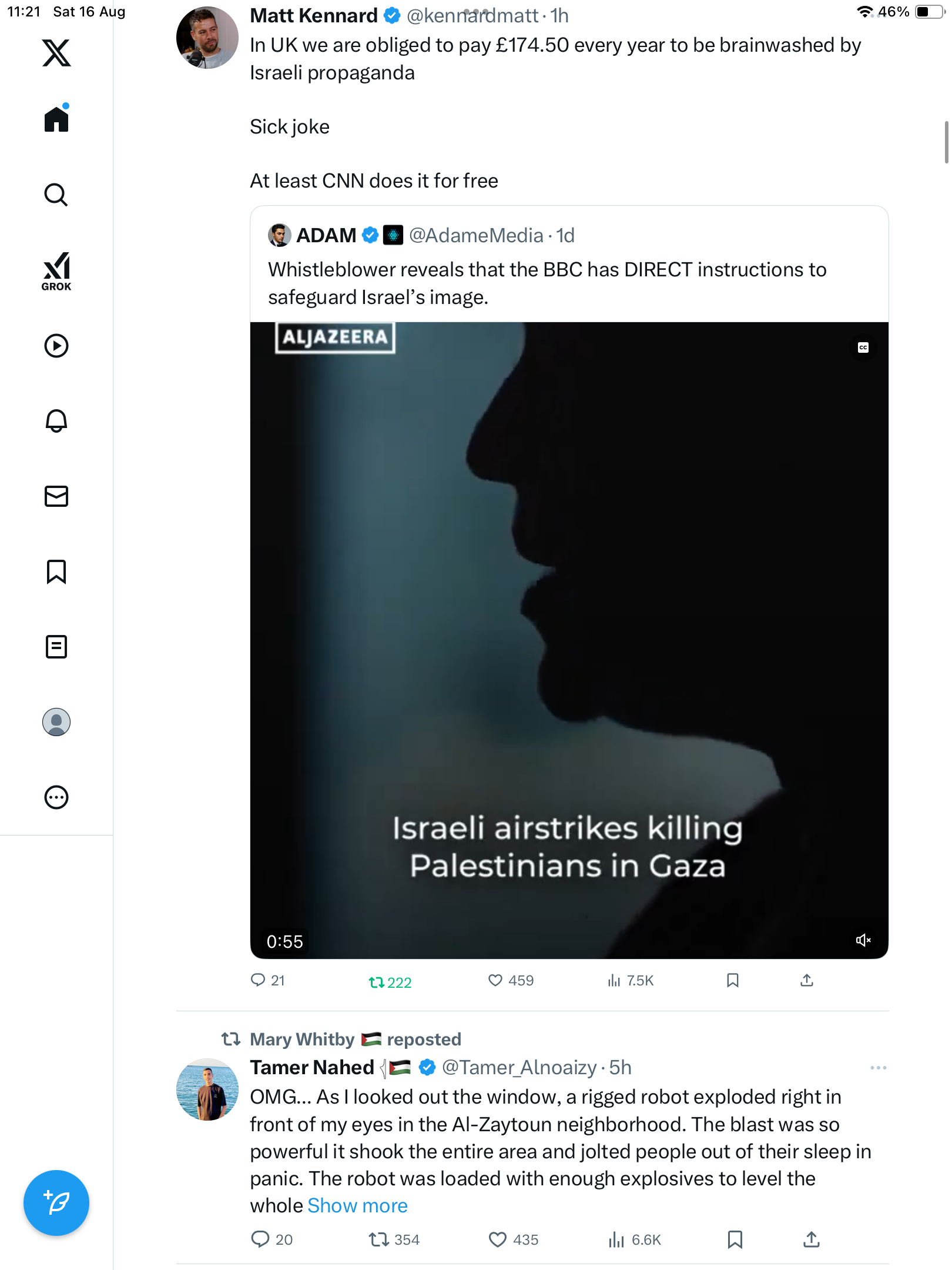The height and width of the screenshot is (1270, 952).
Task: Open Direct Messages envelope
Action: coord(56,496)
